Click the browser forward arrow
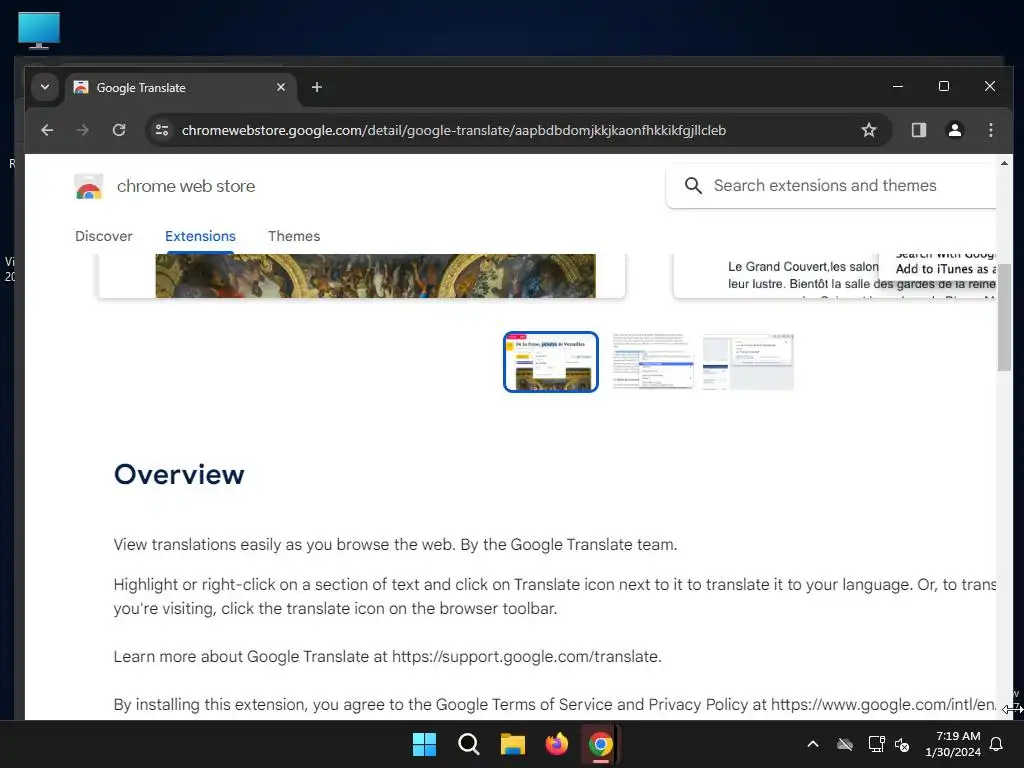Viewport: 1024px width, 768px height. (x=82, y=130)
